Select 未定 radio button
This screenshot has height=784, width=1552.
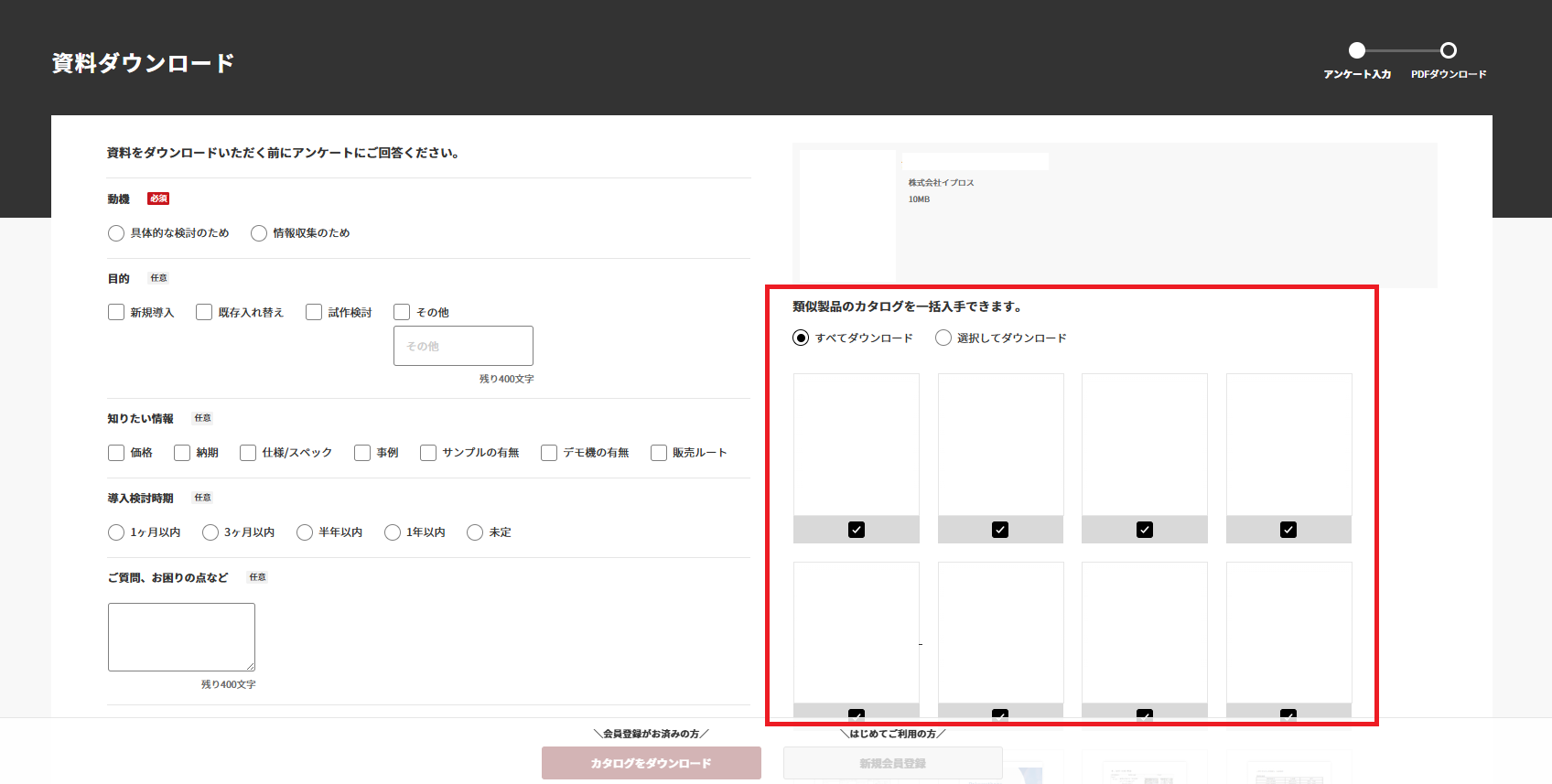pos(475,532)
